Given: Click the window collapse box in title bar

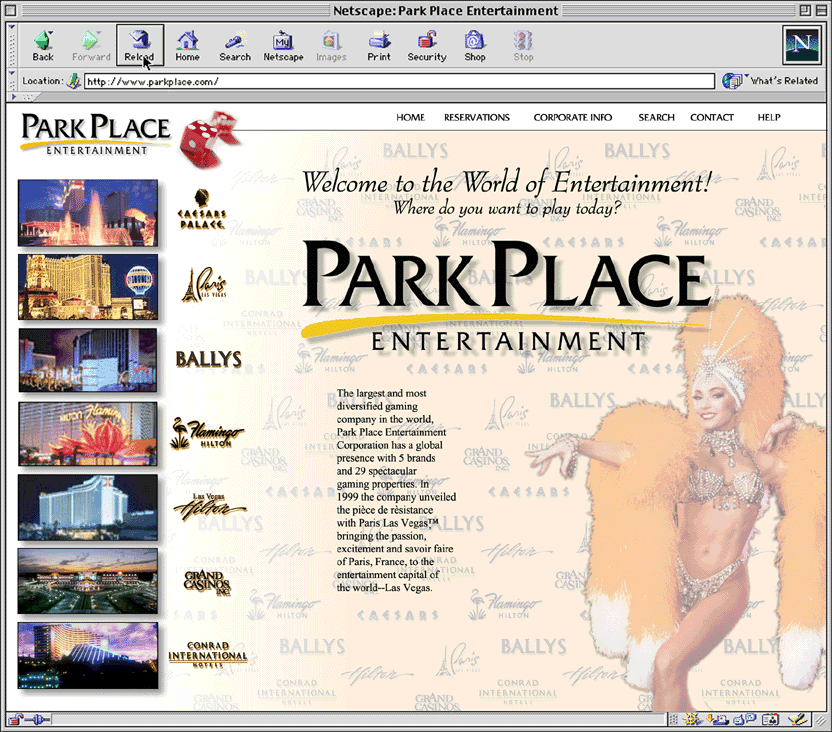Looking at the screenshot, I should (x=820, y=10).
